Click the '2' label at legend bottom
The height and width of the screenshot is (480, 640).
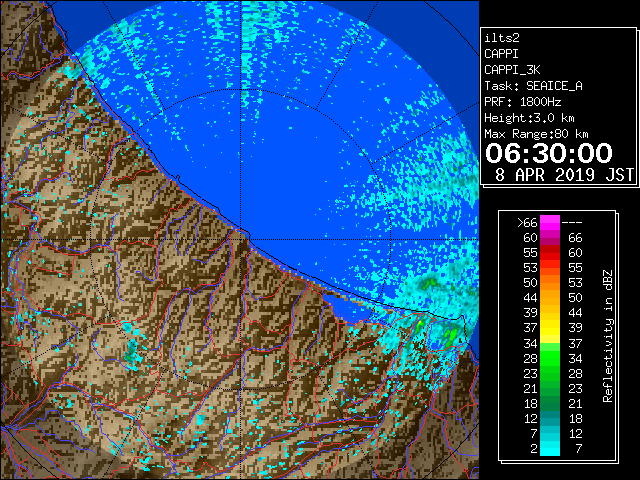click(x=533, y=449)
